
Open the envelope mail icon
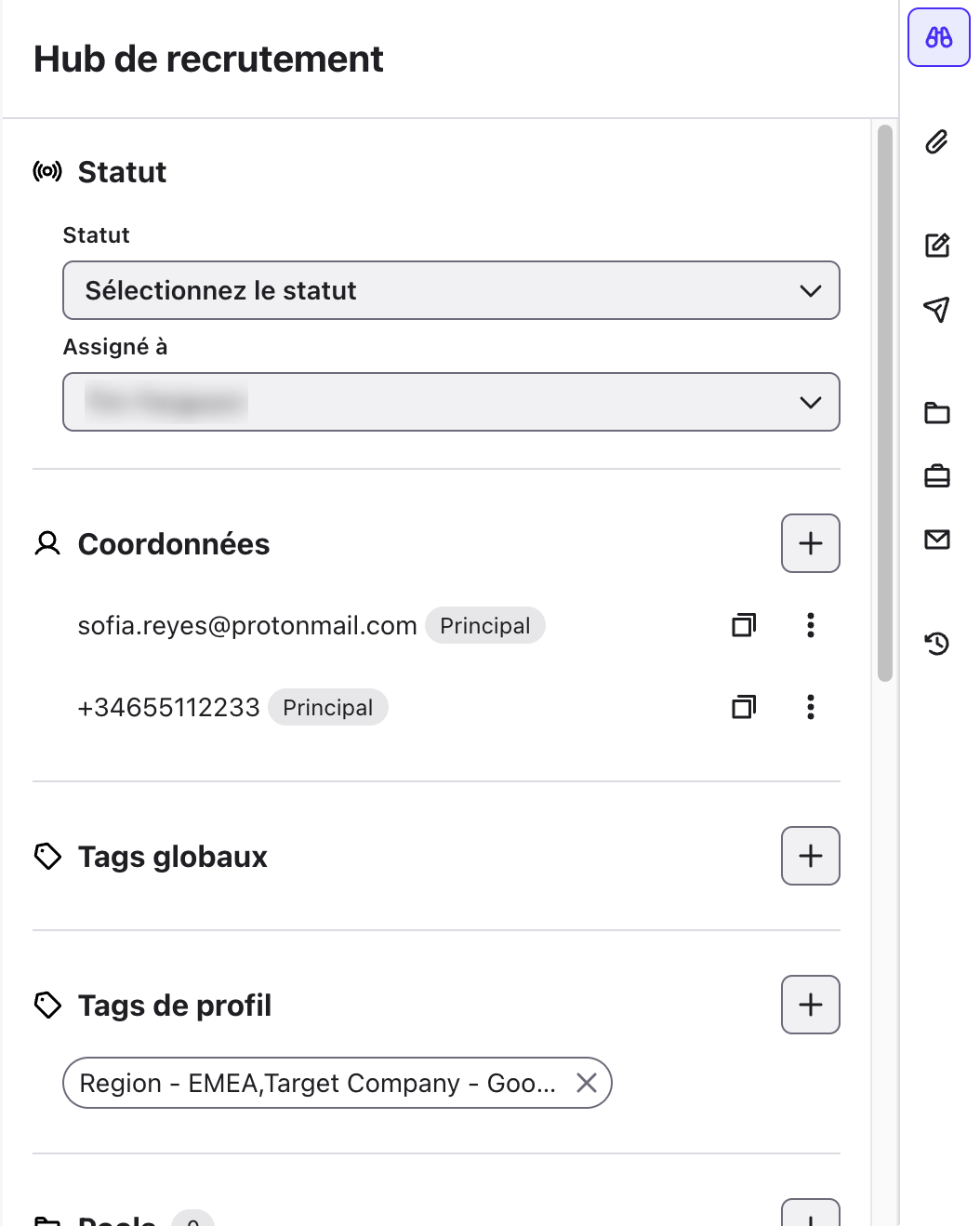point(936,540)
